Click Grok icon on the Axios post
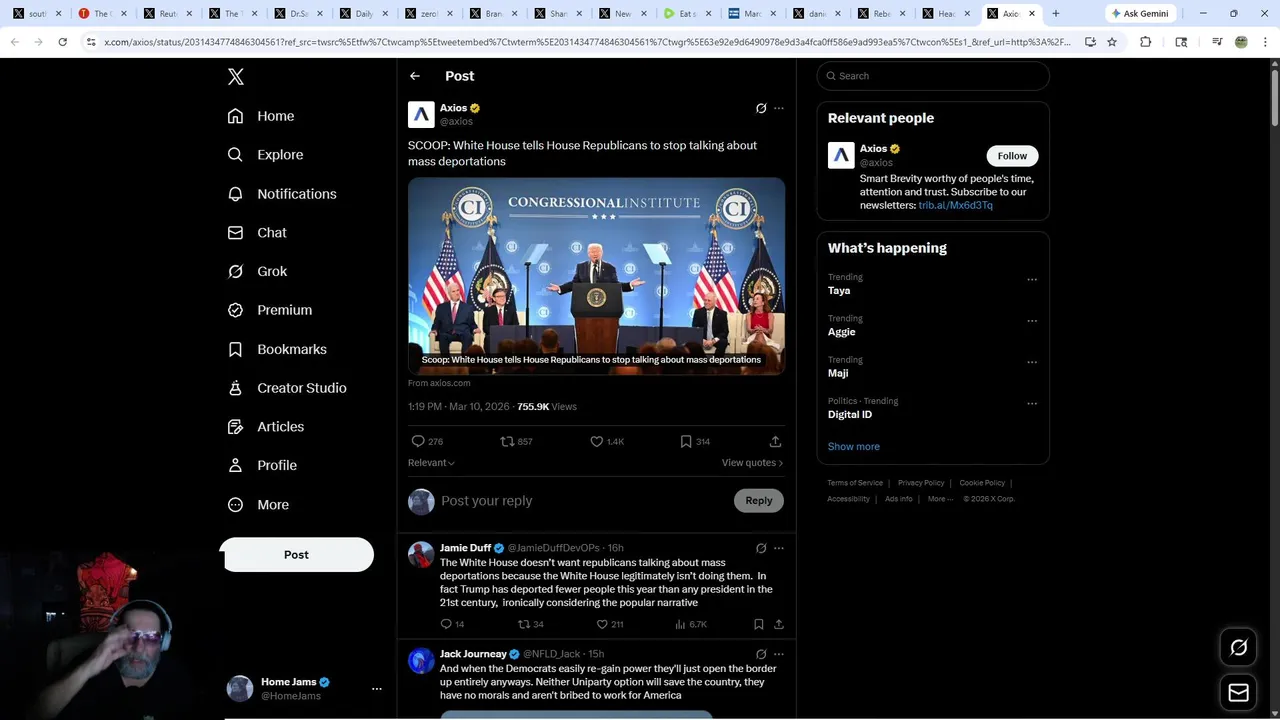1280x720 pixels. point(761,108)
